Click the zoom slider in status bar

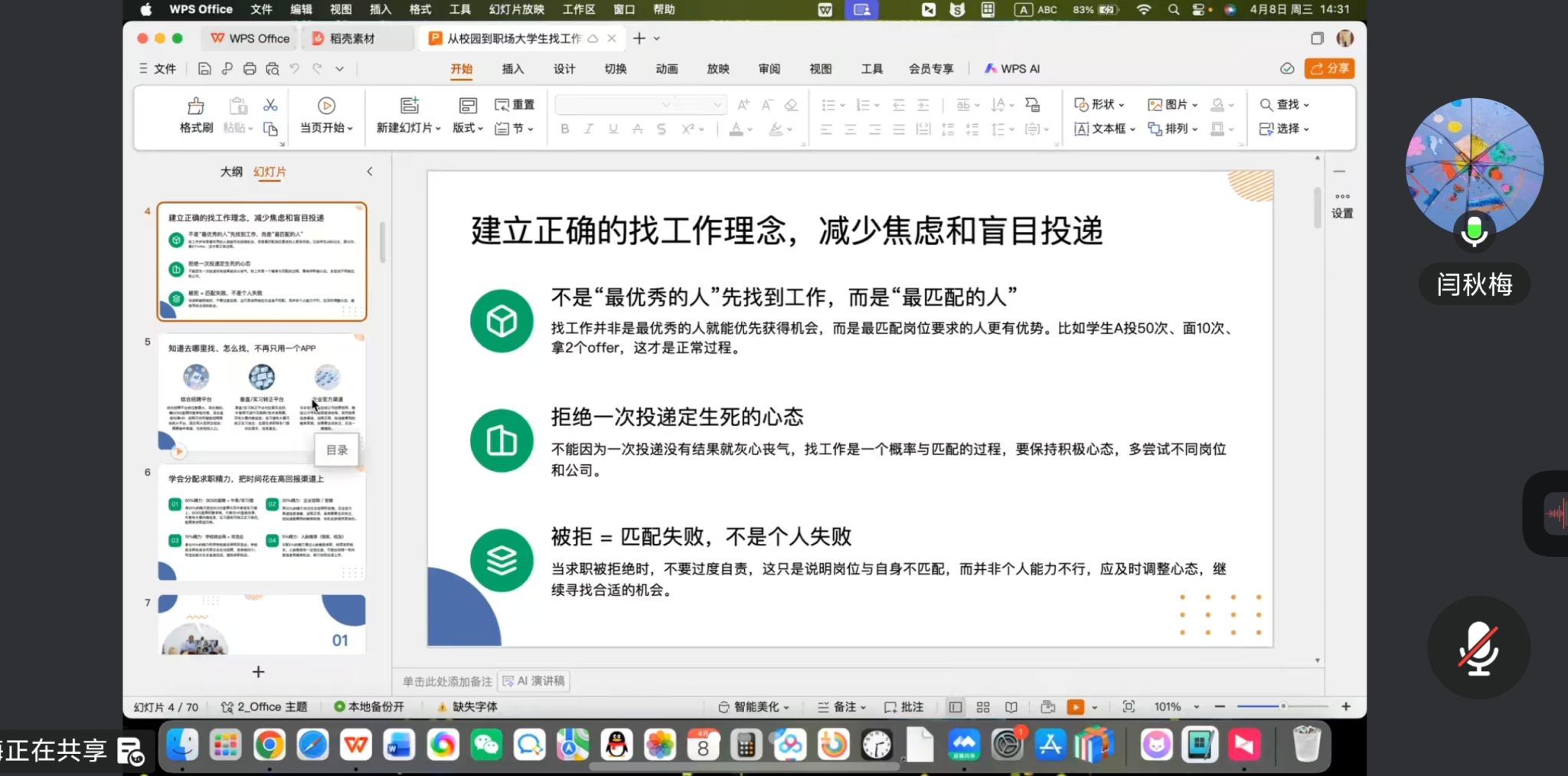point(1282,706)
